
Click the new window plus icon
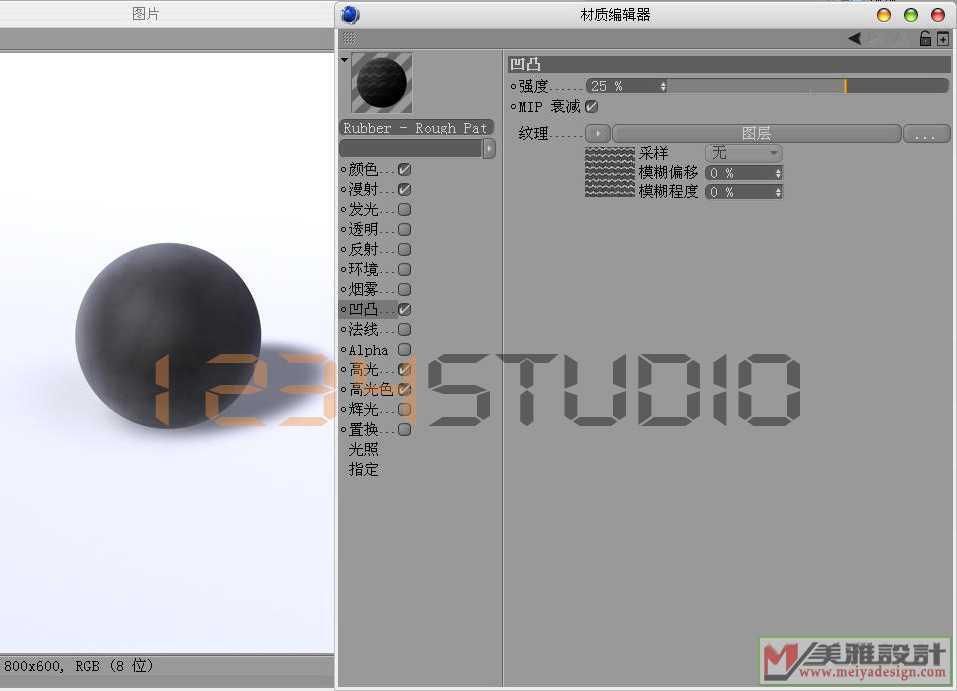(943, 40)
